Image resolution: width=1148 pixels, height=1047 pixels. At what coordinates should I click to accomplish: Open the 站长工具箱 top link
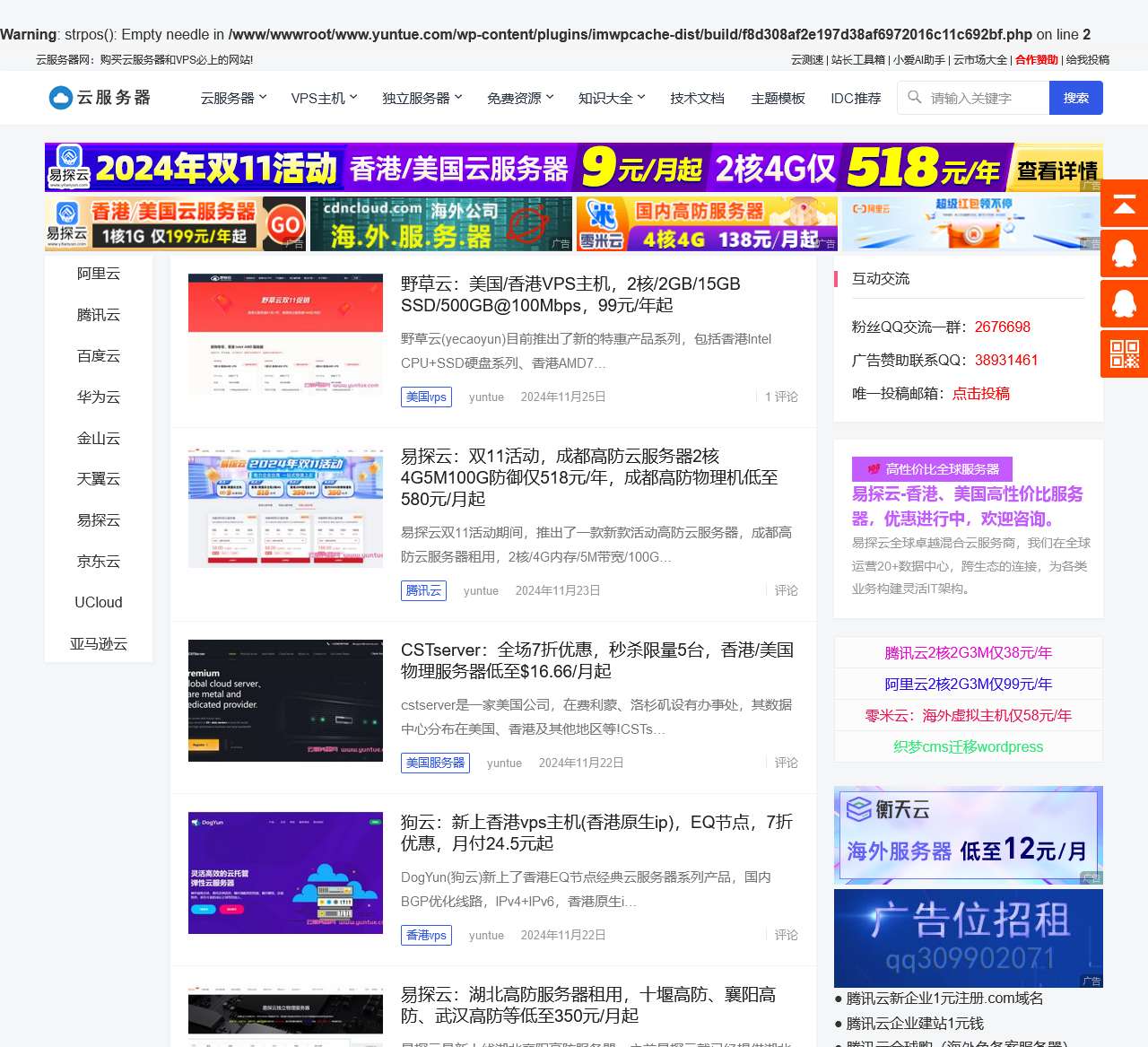[x=858, y=59]
